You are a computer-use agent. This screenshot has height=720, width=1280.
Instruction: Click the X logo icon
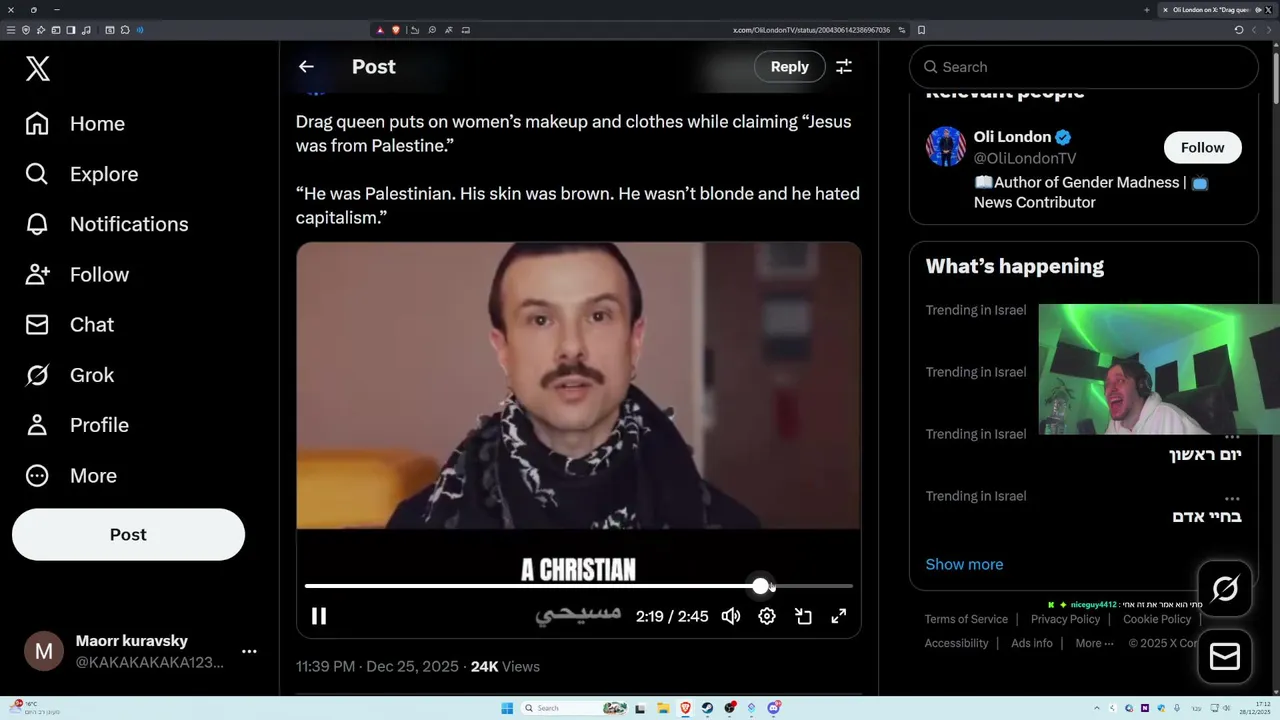click(38, 69)
